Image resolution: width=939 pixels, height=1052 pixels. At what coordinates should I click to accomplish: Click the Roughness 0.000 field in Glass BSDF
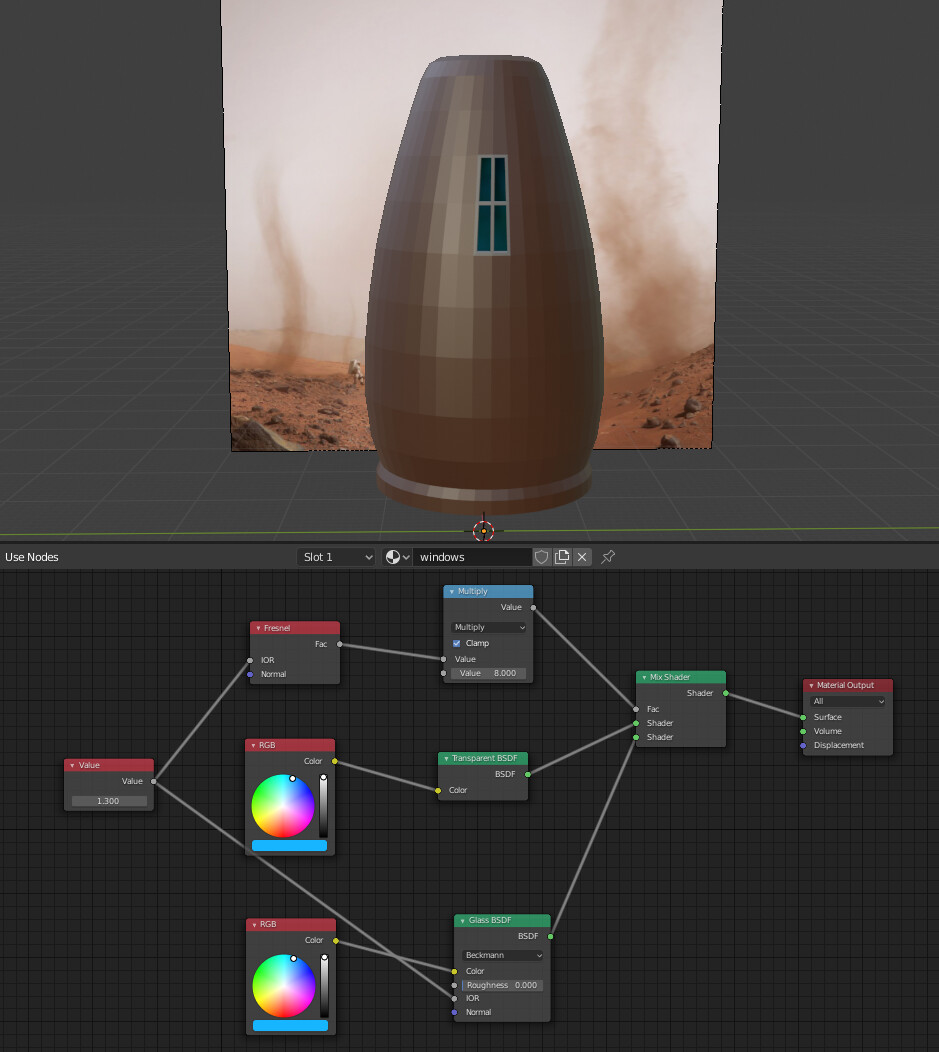(x=502, y=985)
